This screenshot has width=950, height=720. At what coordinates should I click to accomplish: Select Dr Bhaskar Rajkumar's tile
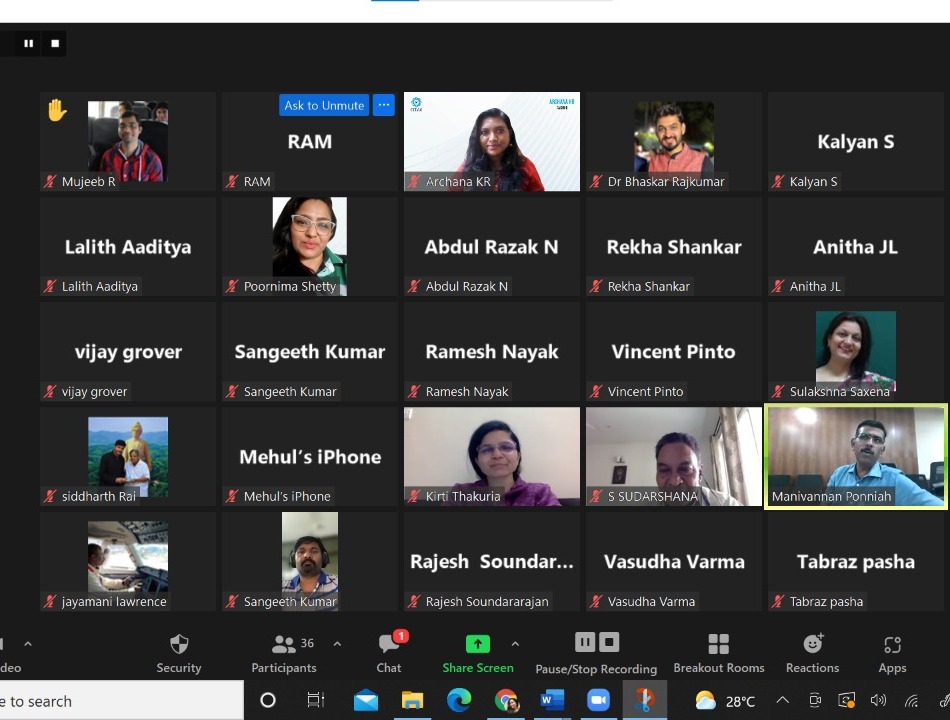pos(674,141)
